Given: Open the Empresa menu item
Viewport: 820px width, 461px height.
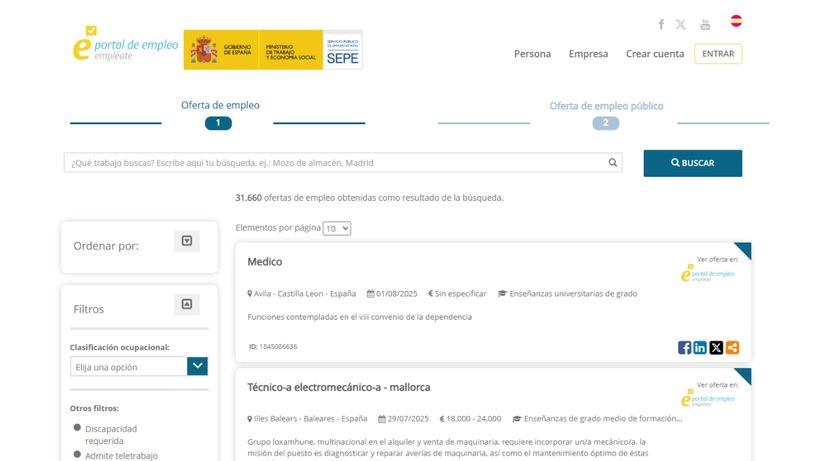Looking at the screenshot, I should click(588, 54).
